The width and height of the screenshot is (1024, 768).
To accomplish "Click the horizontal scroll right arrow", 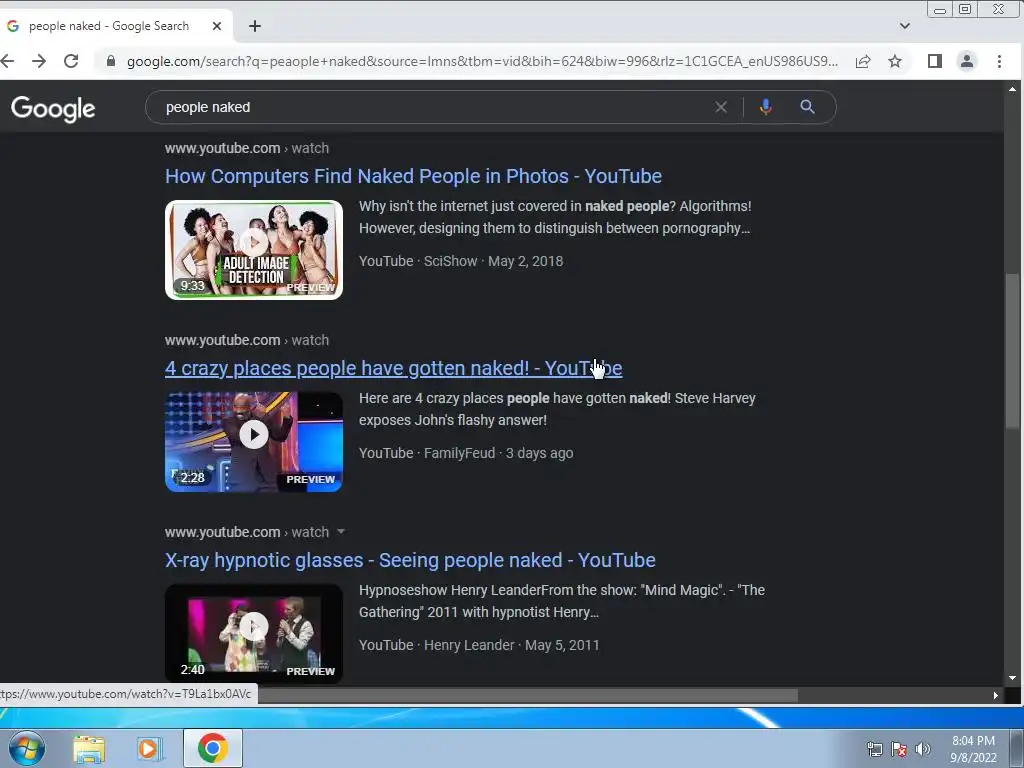I will 995,696.
